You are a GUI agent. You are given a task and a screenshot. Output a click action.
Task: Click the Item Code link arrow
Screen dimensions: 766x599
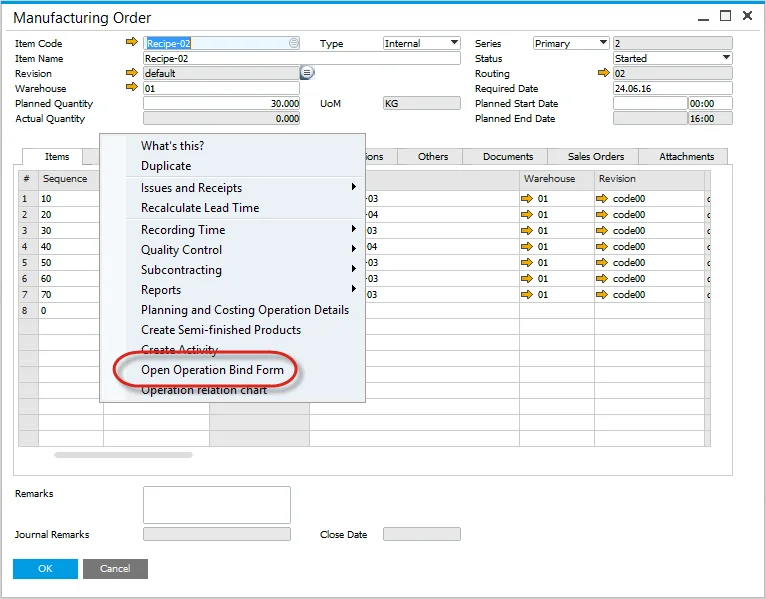pyautogui.click(x=131, y=42)
